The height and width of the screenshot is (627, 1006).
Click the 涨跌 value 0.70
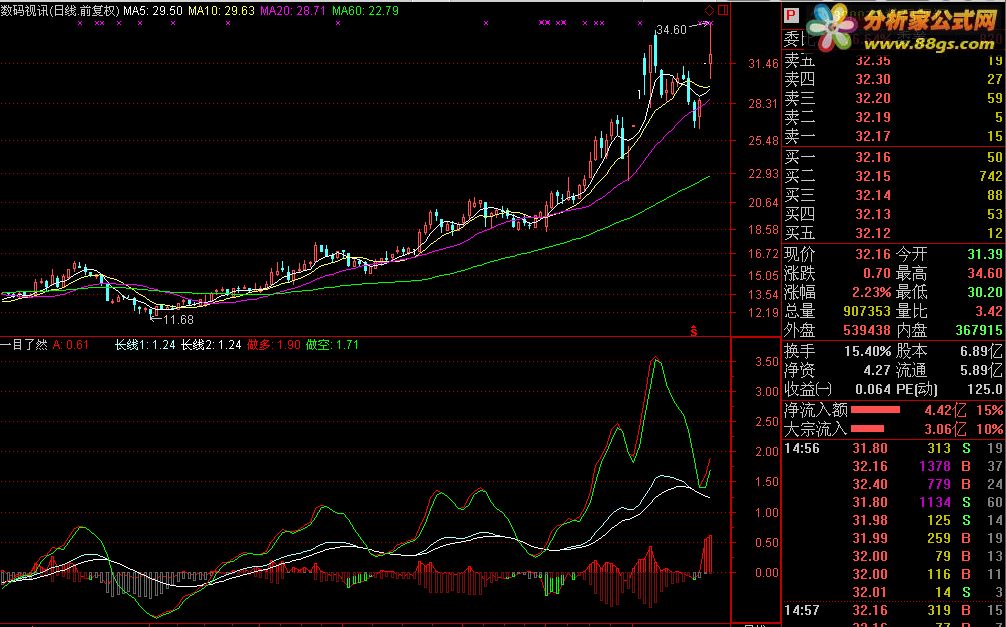pyautogui.click(x=876, y=273)
